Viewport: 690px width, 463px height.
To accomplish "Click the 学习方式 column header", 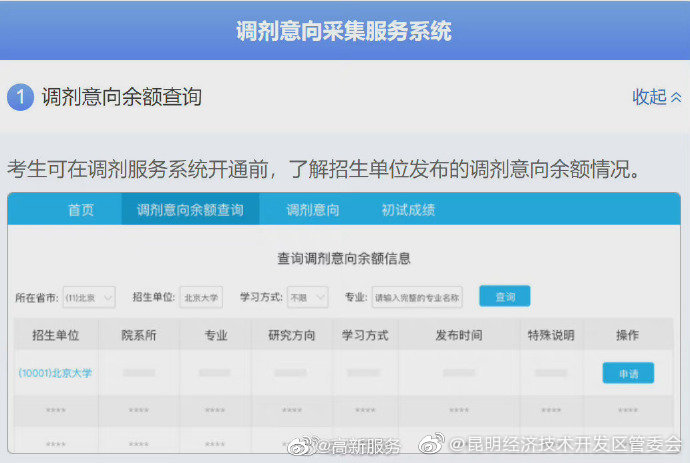I will coord(365,335).
